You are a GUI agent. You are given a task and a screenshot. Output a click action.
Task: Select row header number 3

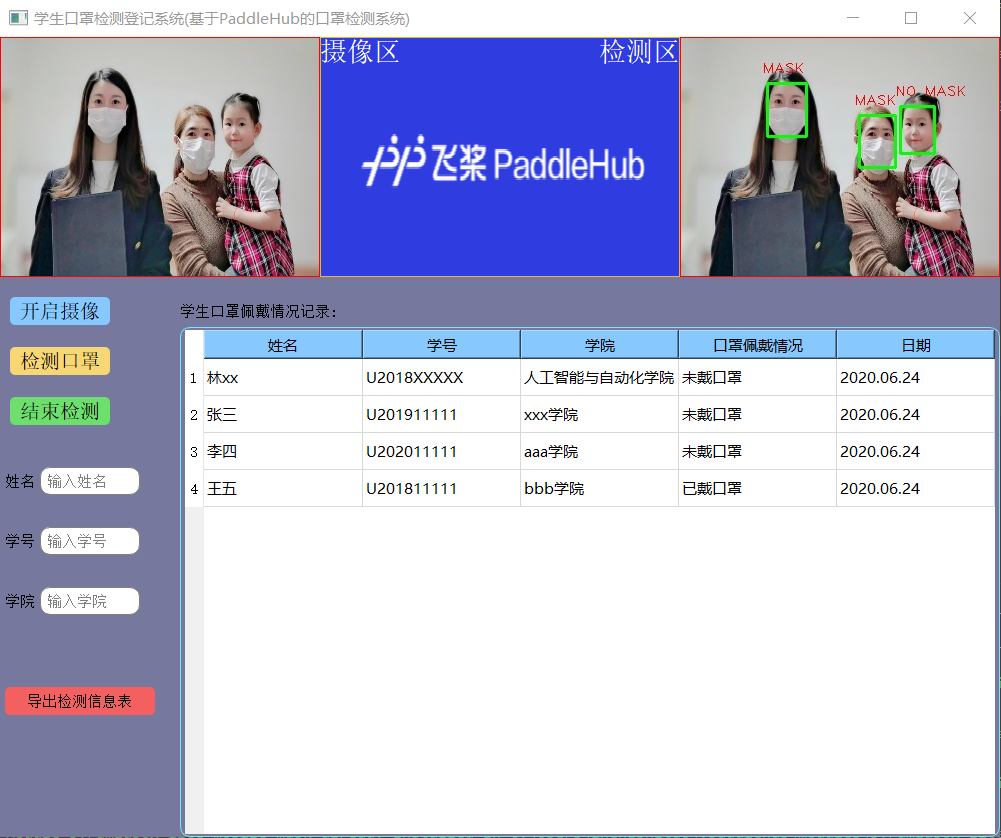click(194, 452)
